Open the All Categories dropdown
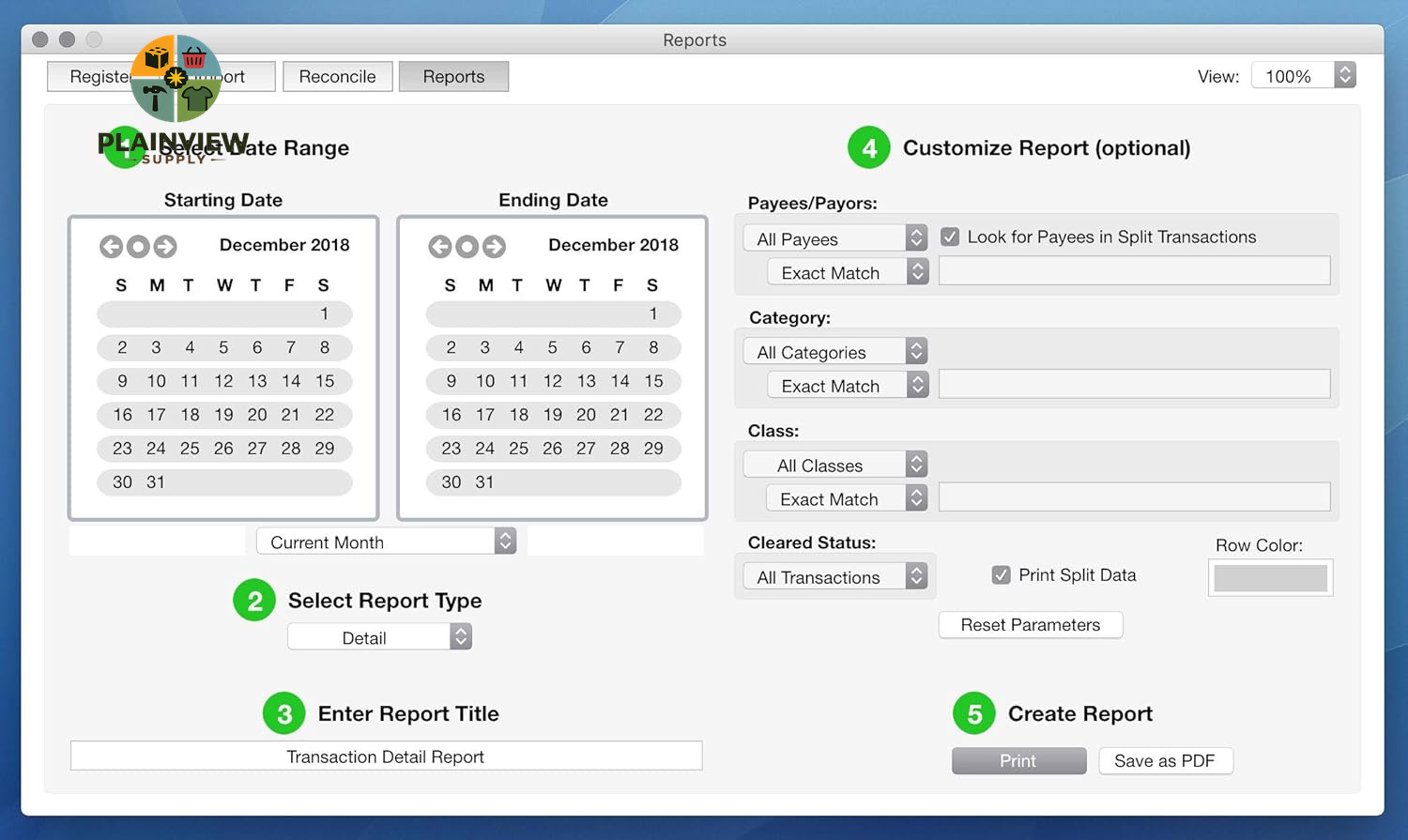This screenshot has height=840, width=1408. point(835,352)
